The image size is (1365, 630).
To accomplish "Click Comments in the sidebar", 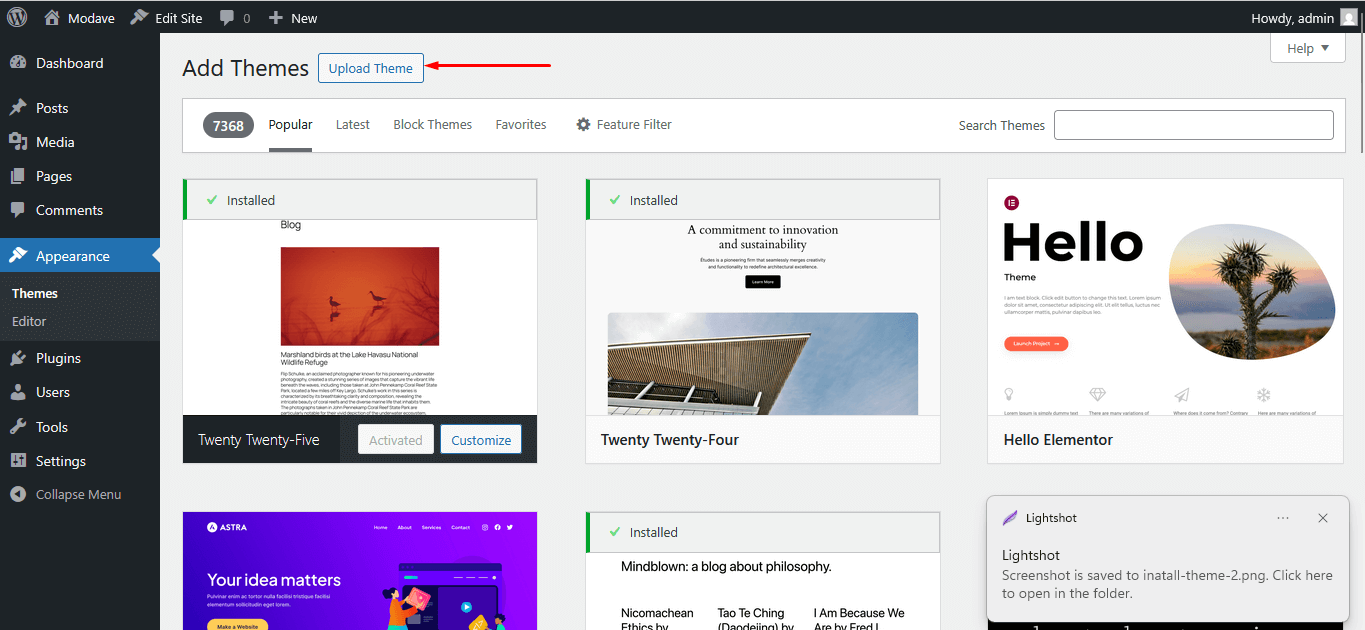I will 70,210.
